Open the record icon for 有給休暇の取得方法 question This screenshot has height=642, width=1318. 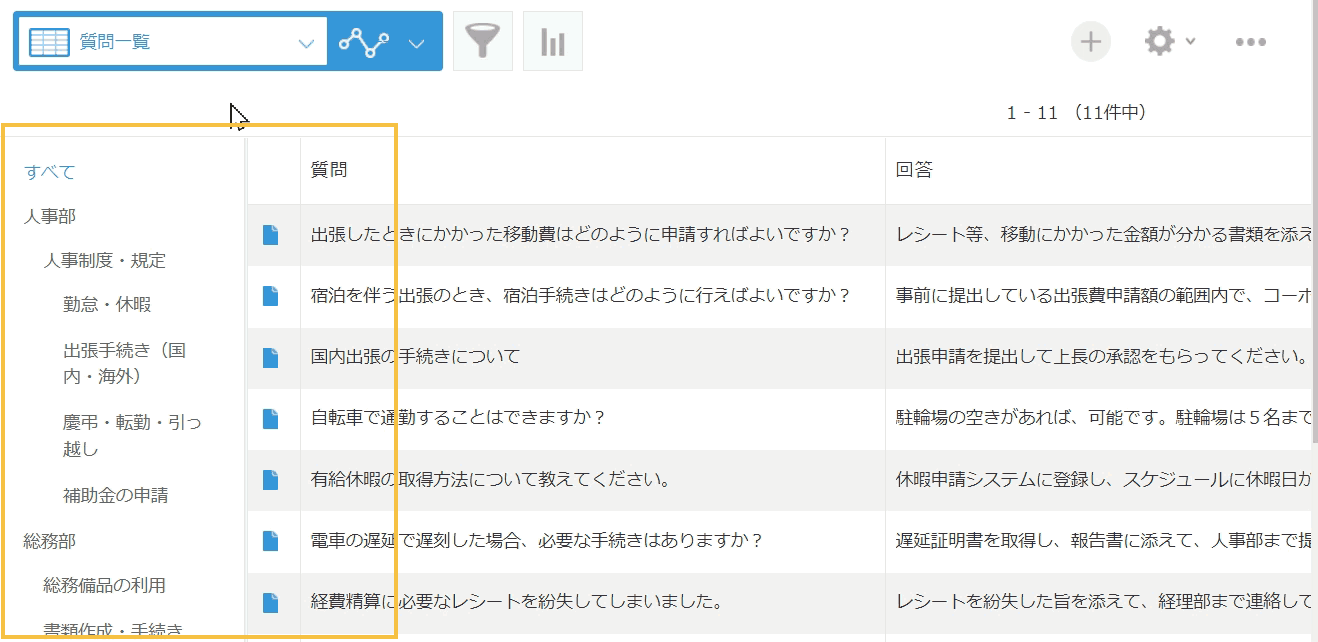[273, 479]
